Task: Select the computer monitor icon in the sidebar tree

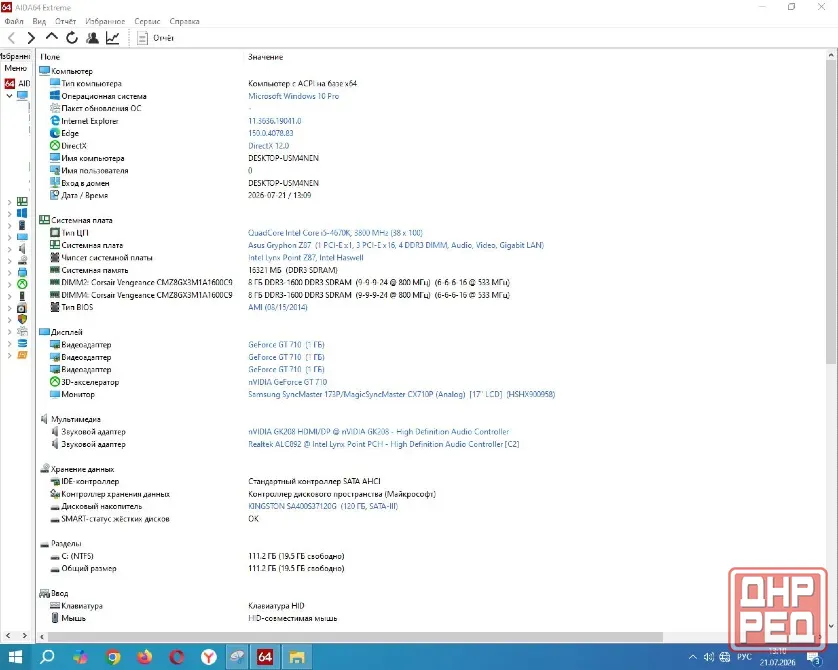Action: [22, 96]
